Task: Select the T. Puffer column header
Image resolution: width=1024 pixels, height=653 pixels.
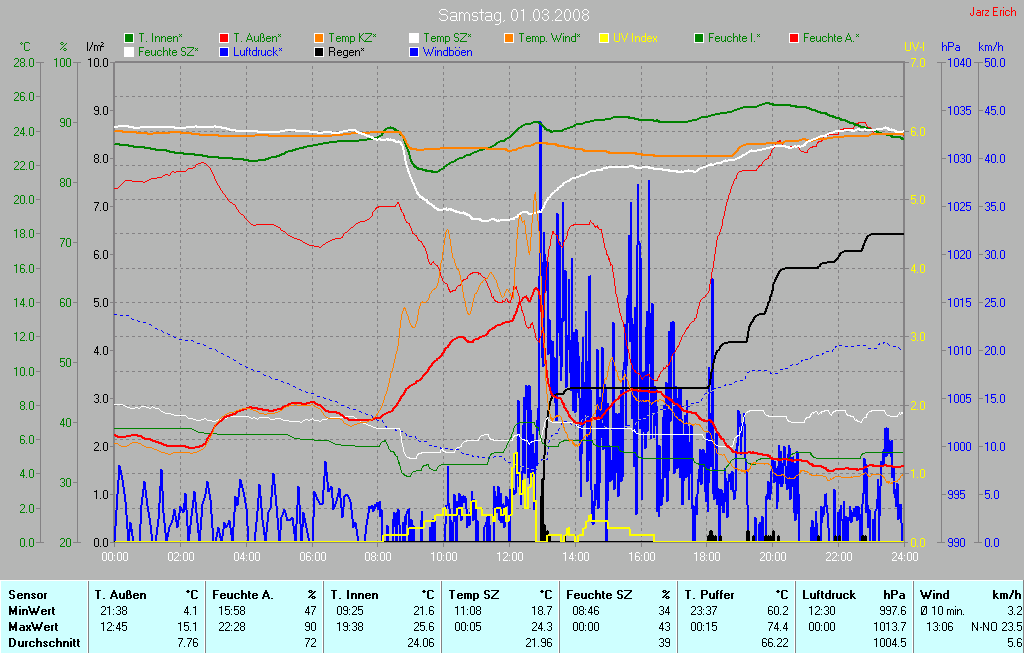Action: [710, 594]
